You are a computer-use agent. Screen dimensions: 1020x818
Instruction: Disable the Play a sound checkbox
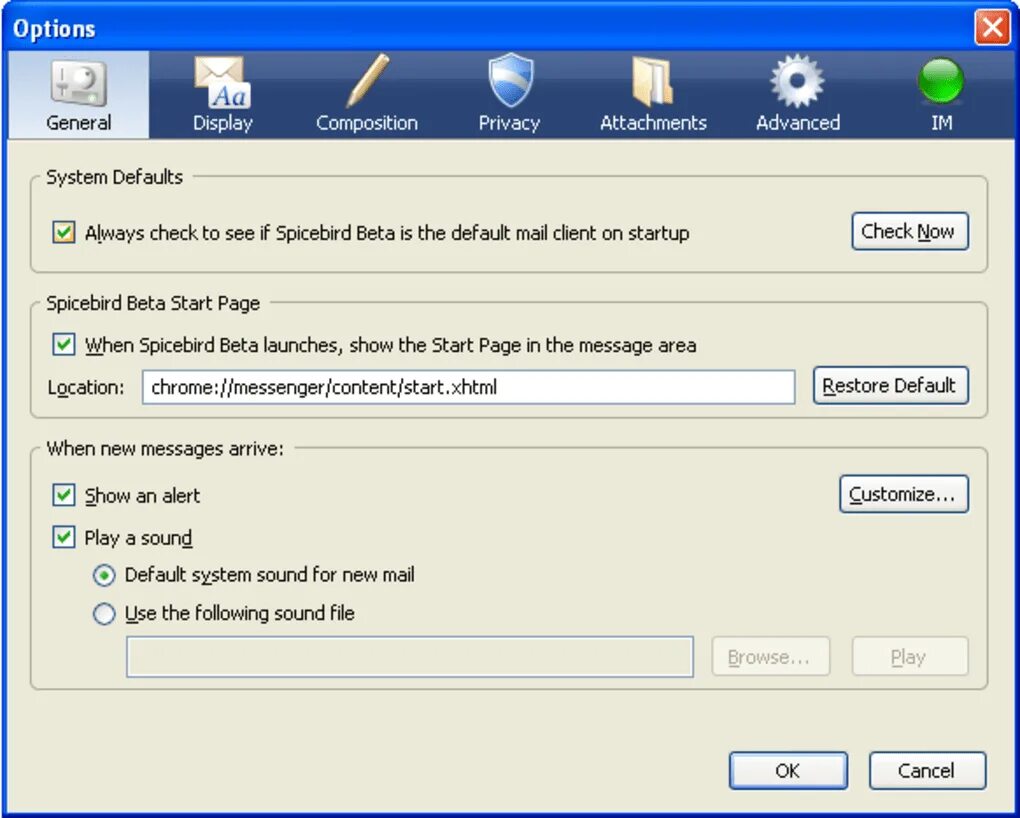point(64,538)
